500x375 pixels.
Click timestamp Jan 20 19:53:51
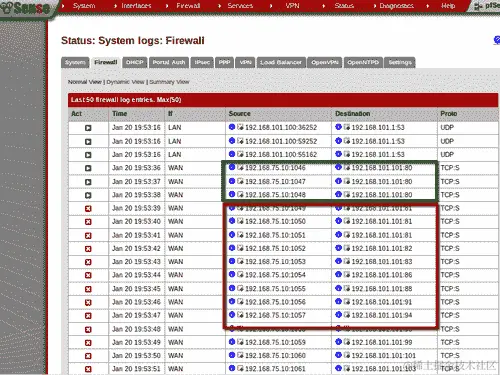tap(136, 369)
